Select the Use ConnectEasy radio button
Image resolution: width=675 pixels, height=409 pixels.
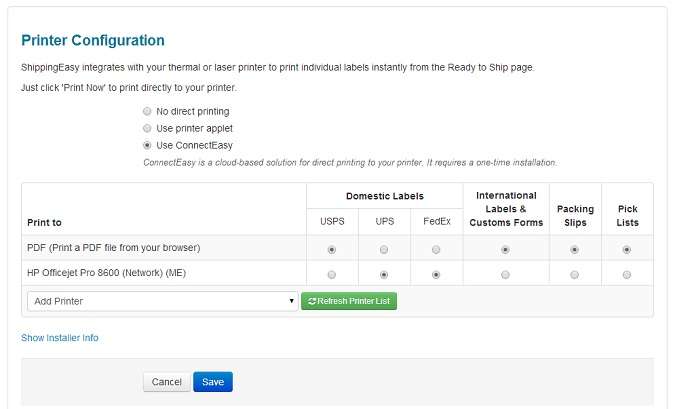coord(147,145)
